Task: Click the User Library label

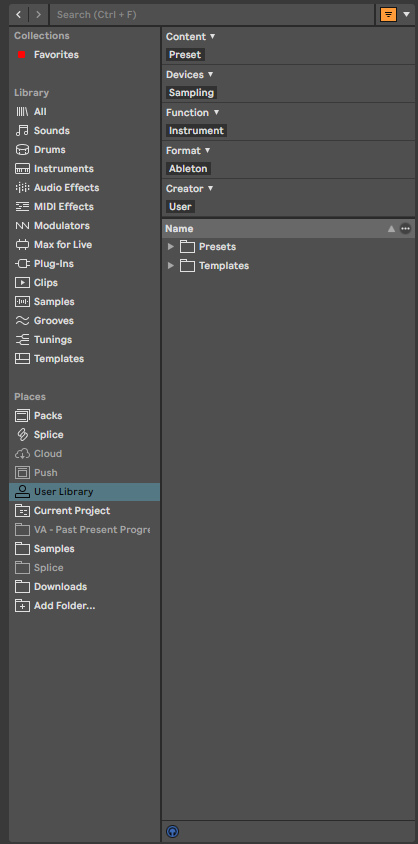Action: (63, 492)
